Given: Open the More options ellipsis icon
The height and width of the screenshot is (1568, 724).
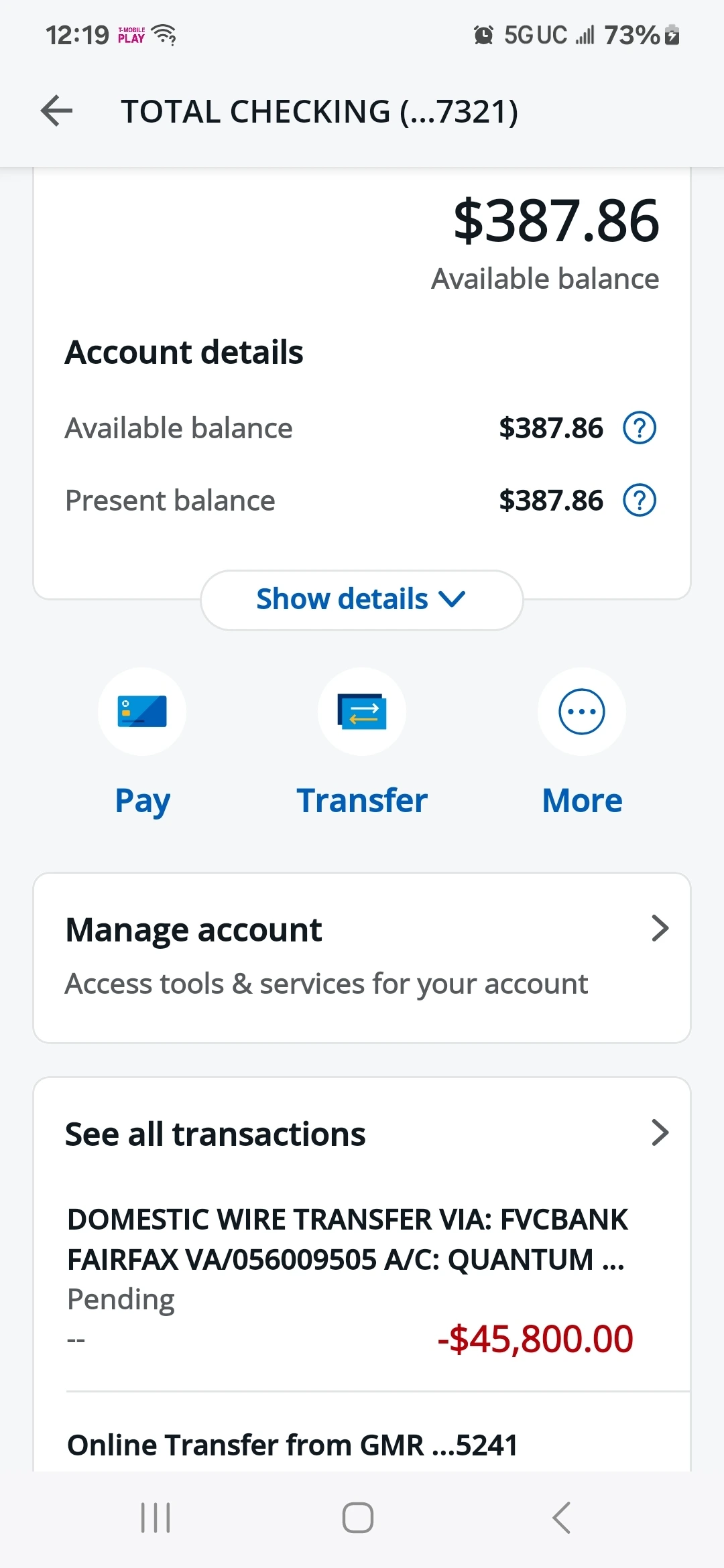Looking at the screenshot, I should pyautogui.click(x=582, y=712).
